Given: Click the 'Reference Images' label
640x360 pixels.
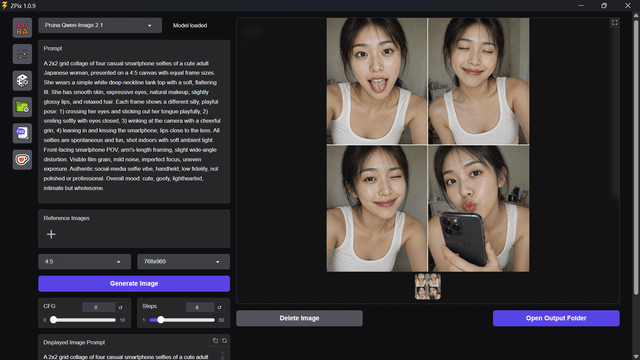Looking at the screenshot, I should [x=67, y=218].
